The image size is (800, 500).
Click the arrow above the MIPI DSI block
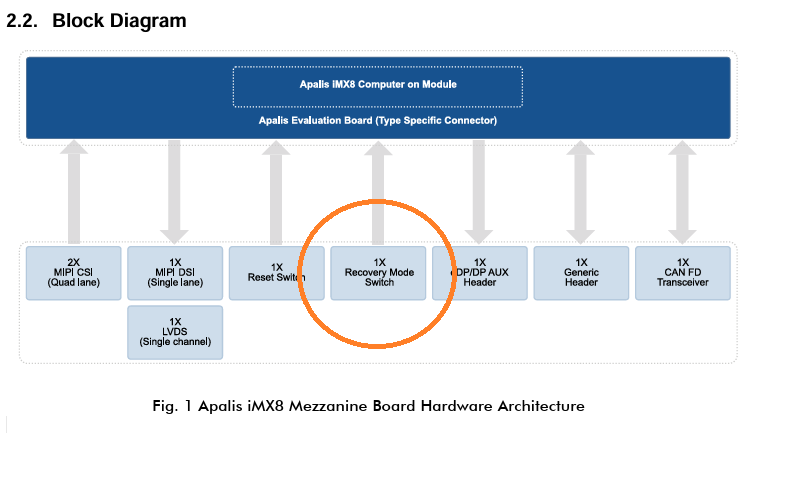point(174,192)
